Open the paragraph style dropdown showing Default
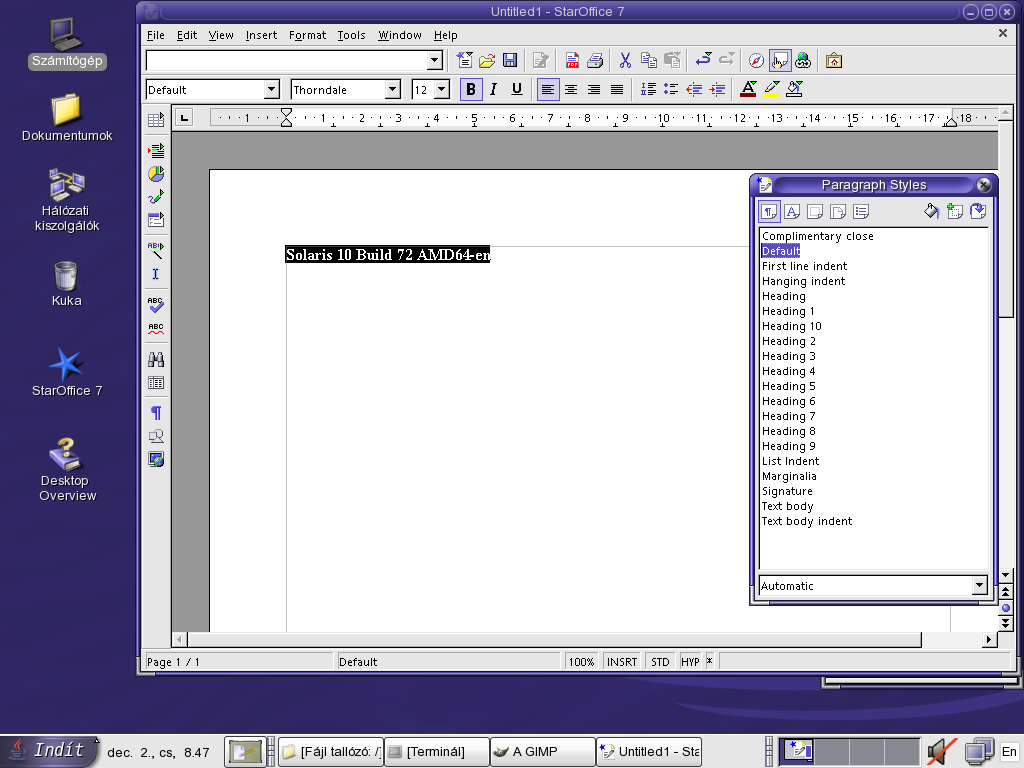The width and height of the screenshot is (1024, 768). click(x=271, y=89)
